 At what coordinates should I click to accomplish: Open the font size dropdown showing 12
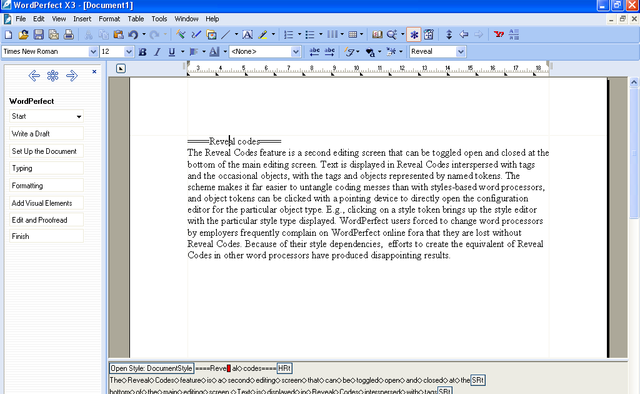pyautogui.click(x=129, y=52)
